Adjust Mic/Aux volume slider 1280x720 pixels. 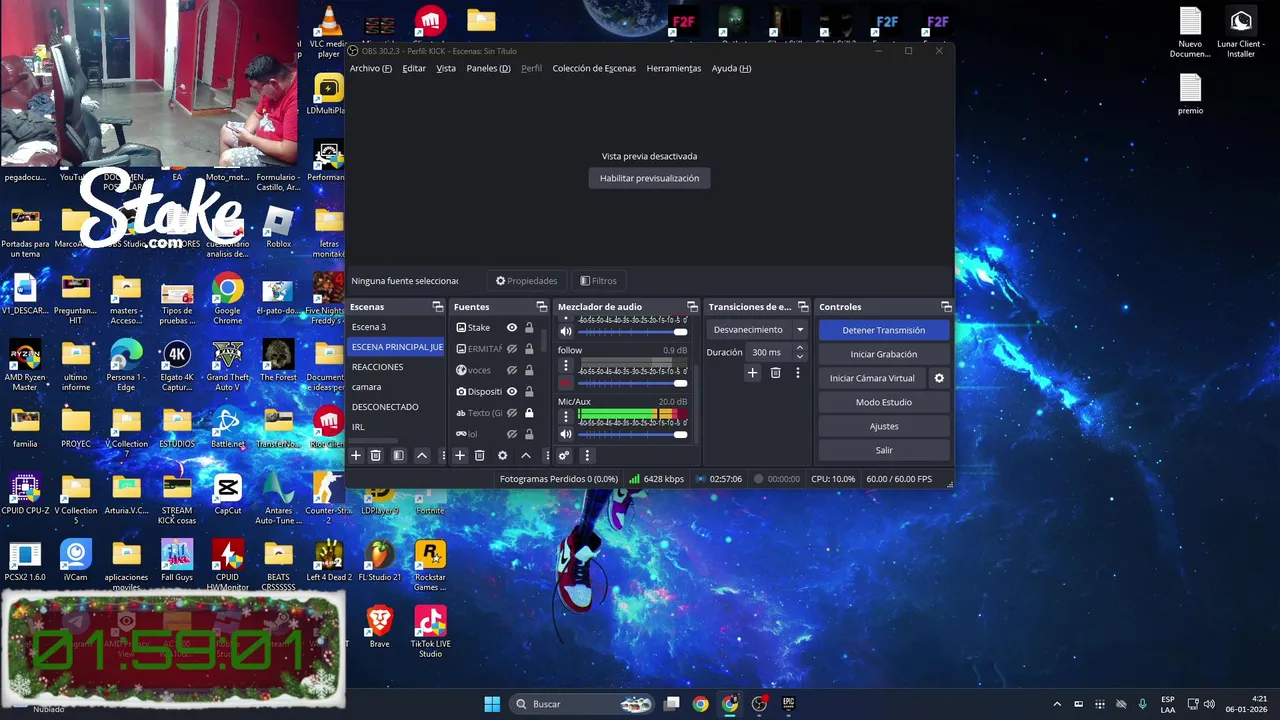[x=632, y=434]
